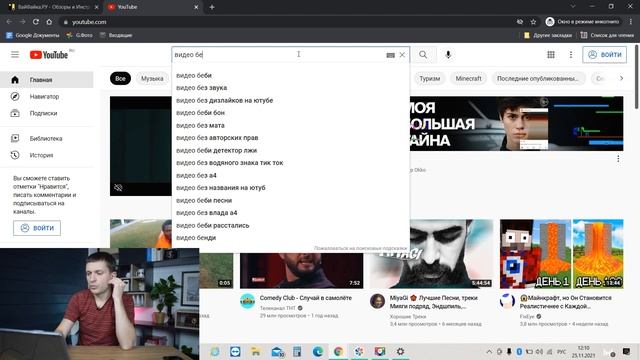Viewport: 640px width, 360px height.
Task: Open Список для чтения
Action: tap(607, 35)
